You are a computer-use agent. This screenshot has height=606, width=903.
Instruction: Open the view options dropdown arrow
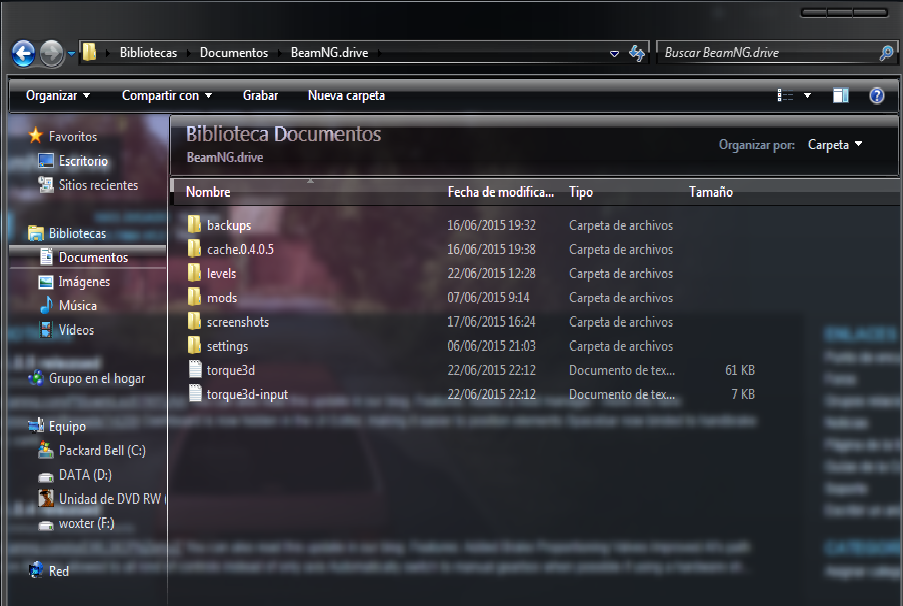(x=807, y=96)
